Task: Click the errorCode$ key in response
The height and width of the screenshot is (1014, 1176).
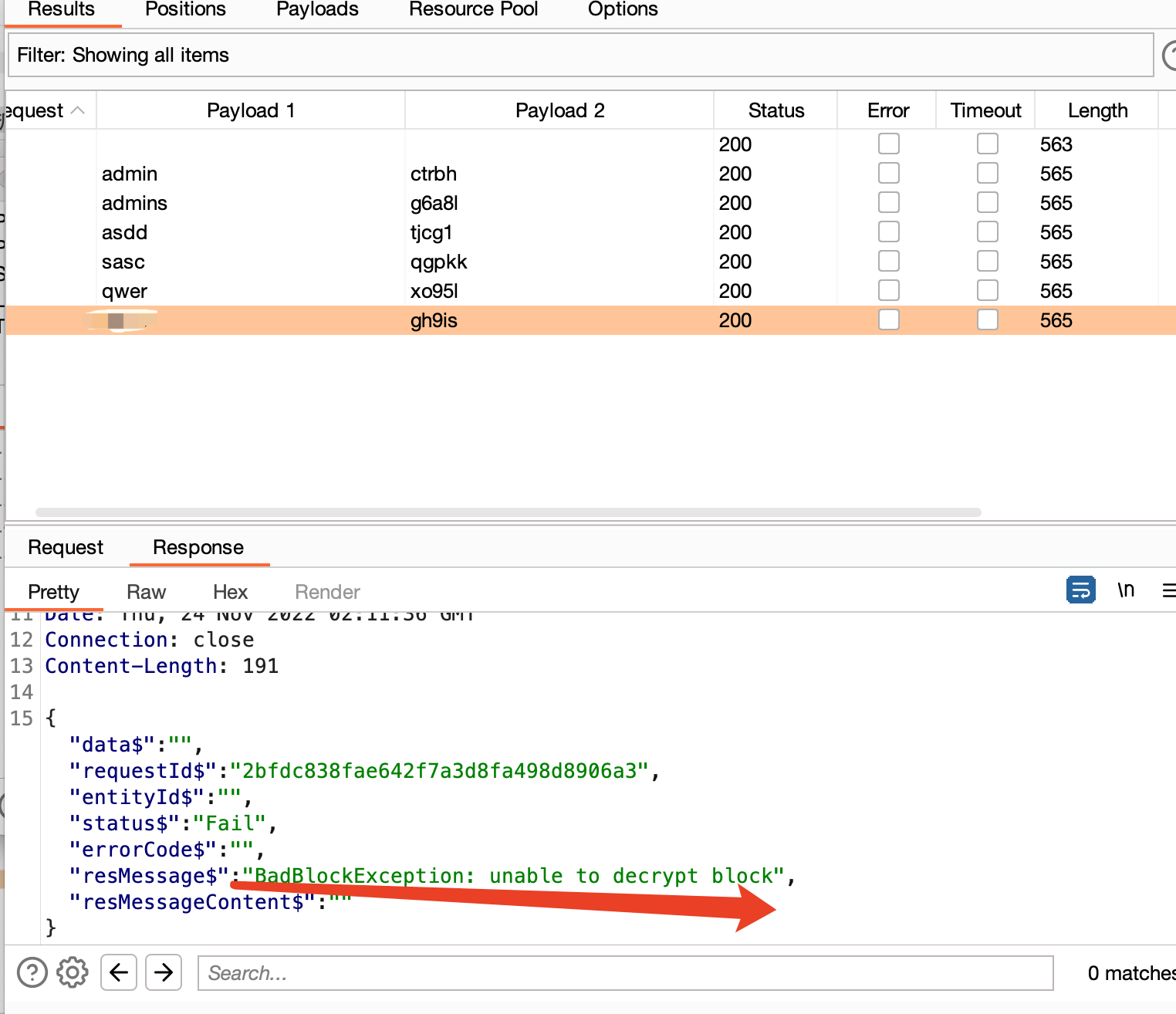Action: click(x=144, y=850)
